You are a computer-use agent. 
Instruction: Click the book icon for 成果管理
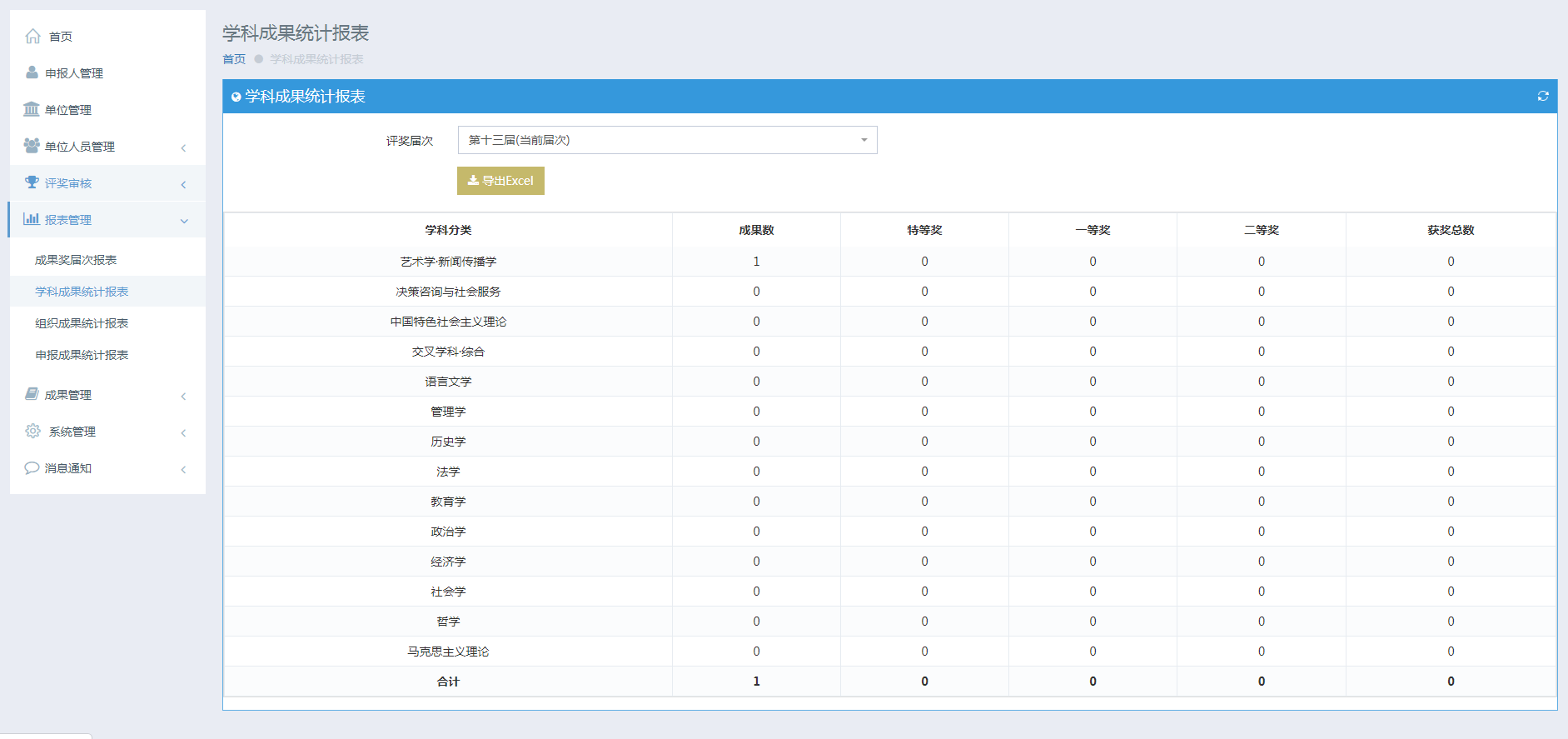[x=32, y=394]
